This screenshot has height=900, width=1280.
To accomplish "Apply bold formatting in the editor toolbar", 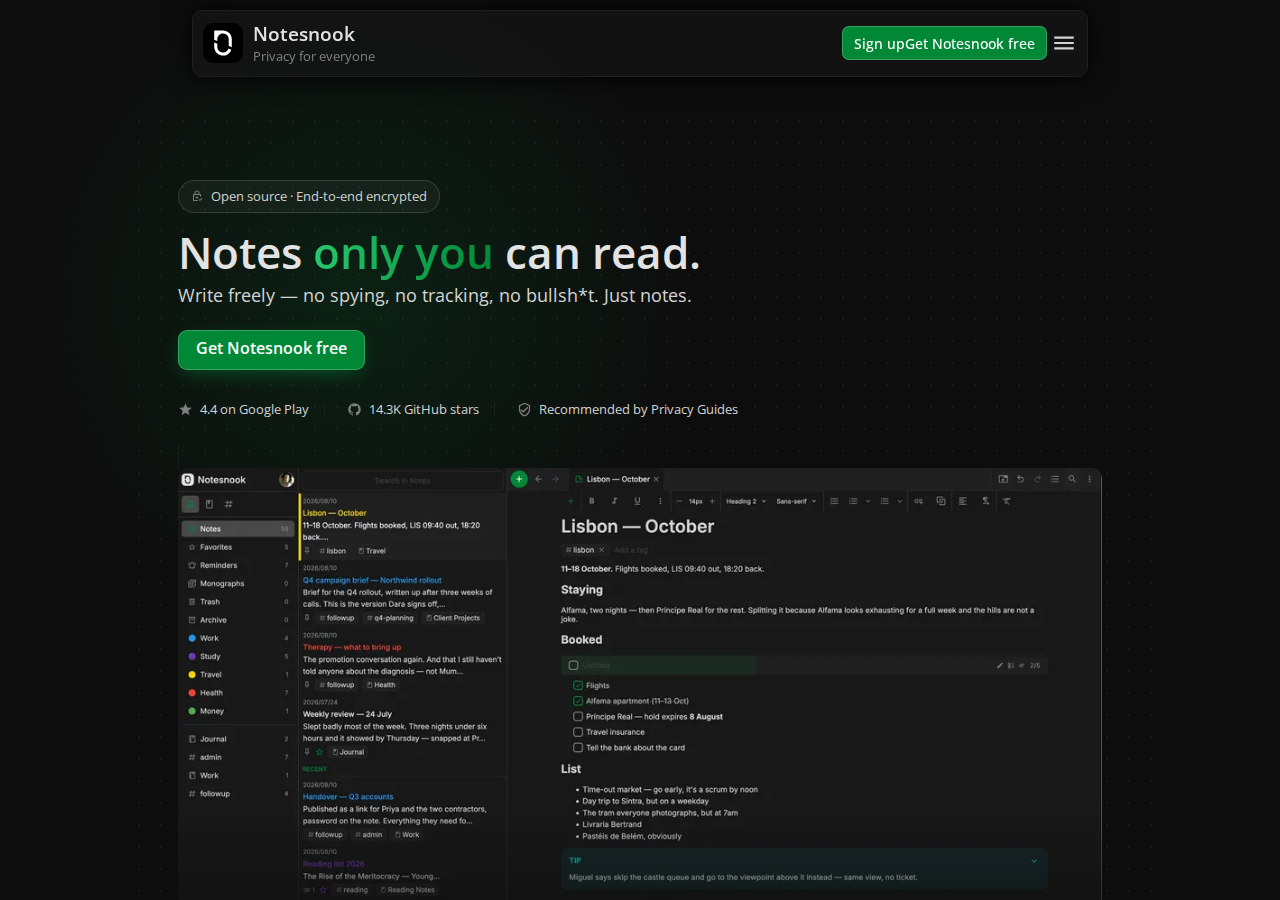I will tap(591, 501).
